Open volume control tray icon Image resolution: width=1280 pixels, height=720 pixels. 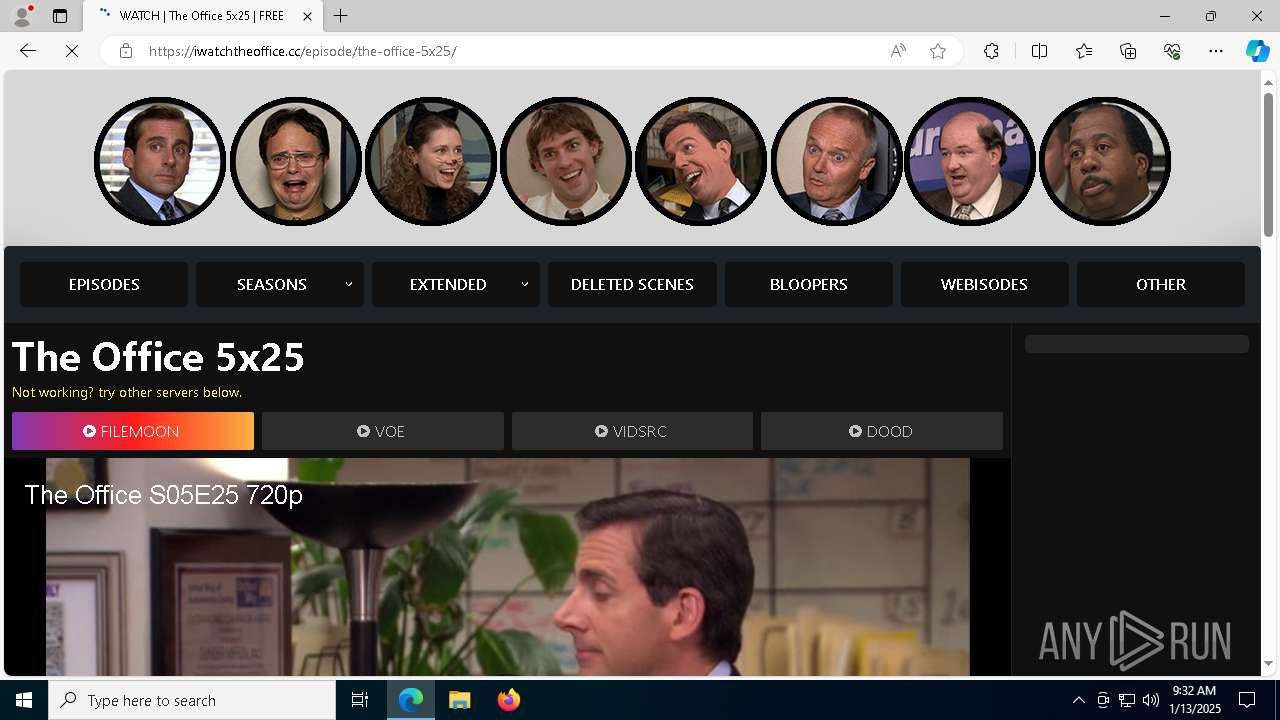pos(1151,700)
